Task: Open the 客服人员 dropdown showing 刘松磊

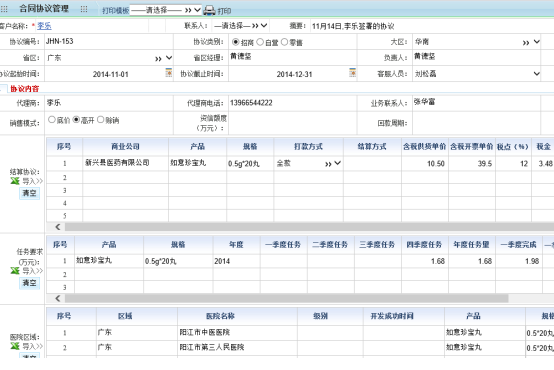Action: (477, 74)
